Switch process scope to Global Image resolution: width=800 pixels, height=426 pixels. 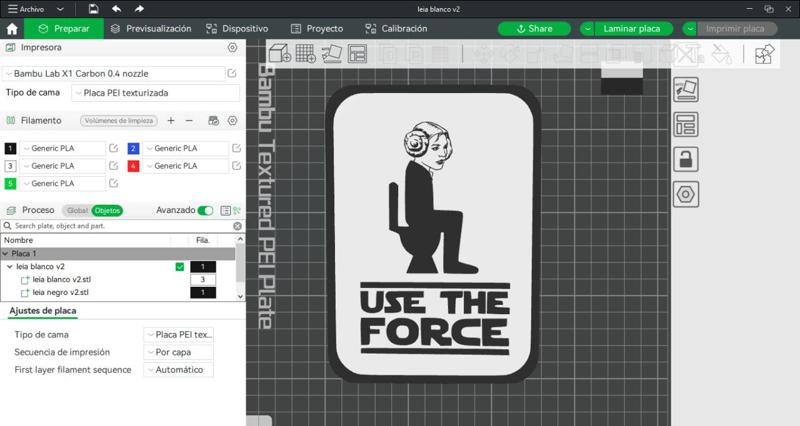(77, 210)
